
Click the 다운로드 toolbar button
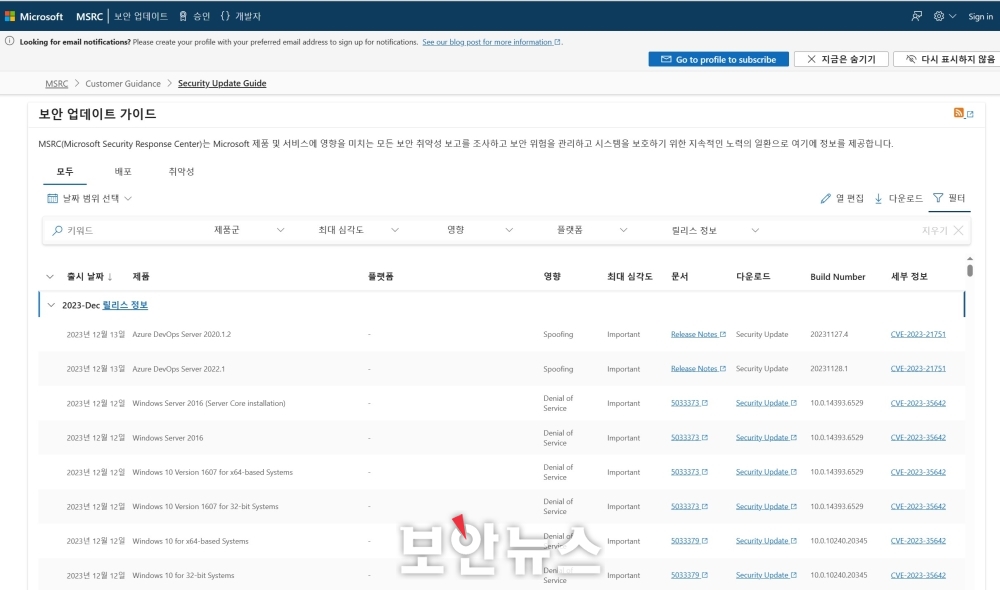click(898, 198)
